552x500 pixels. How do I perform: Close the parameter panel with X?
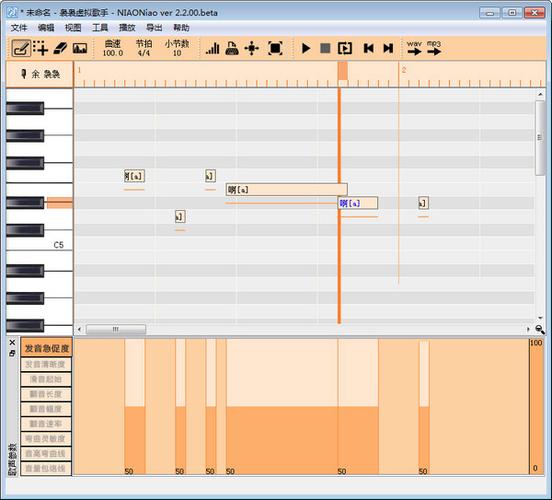pyautogui.click(x=12, y=342)
